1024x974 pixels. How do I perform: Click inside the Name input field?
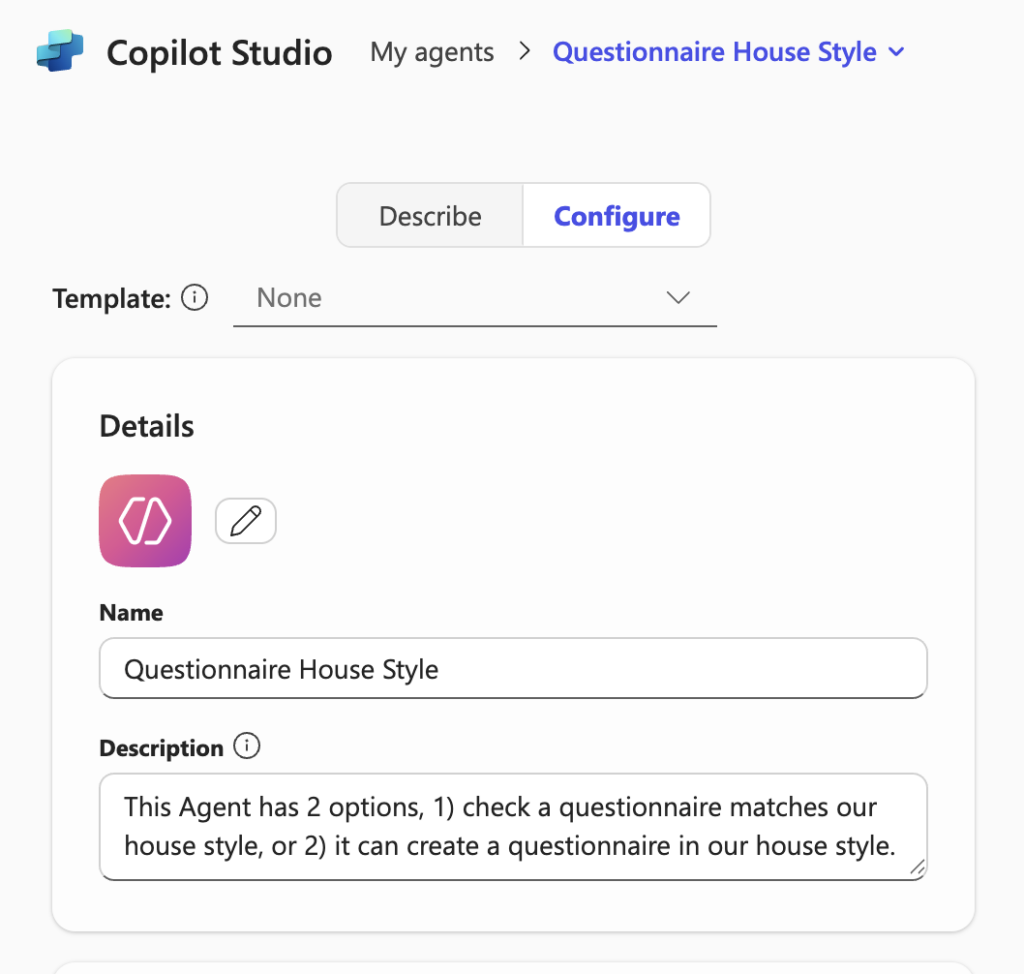pos(513,668)
